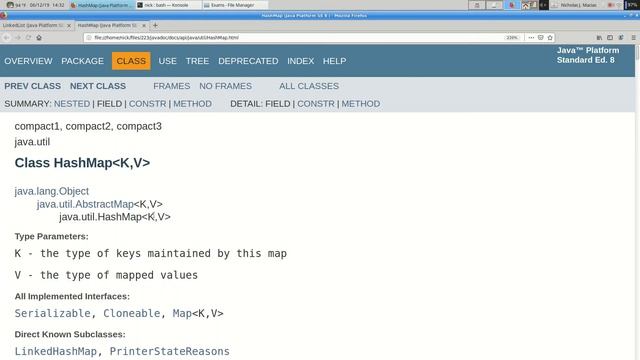Open the Cloneable interface link
Viewport: 640px width, 360px height.
click(x=131, y=313)
